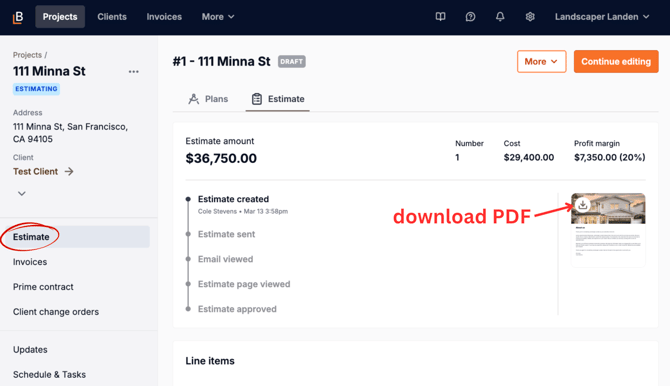
Task: Open Projects in top navigation
Action: click(x=60, y=17)
